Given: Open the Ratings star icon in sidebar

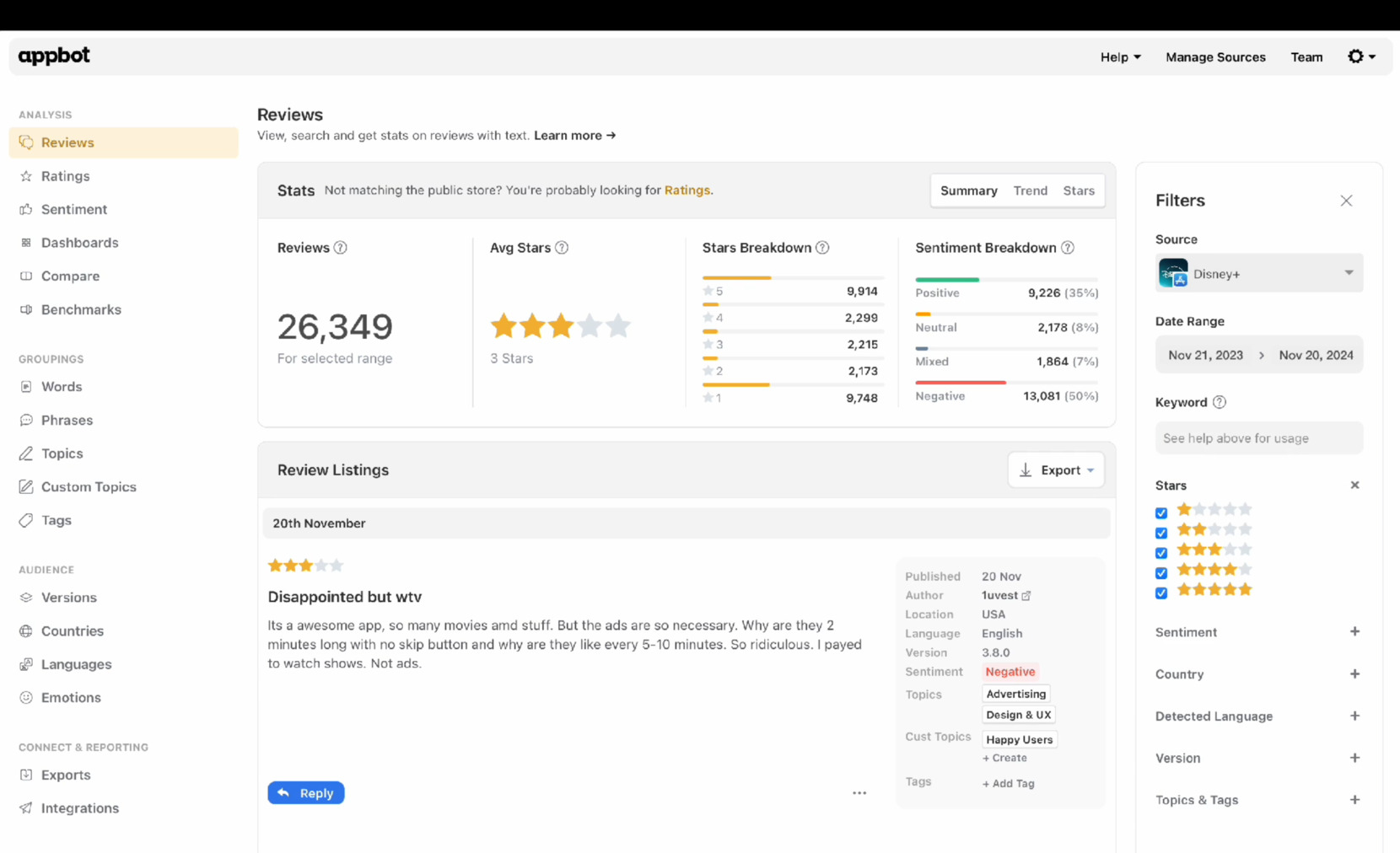Looking at the screenshot, I should click(x=26, y=175).
